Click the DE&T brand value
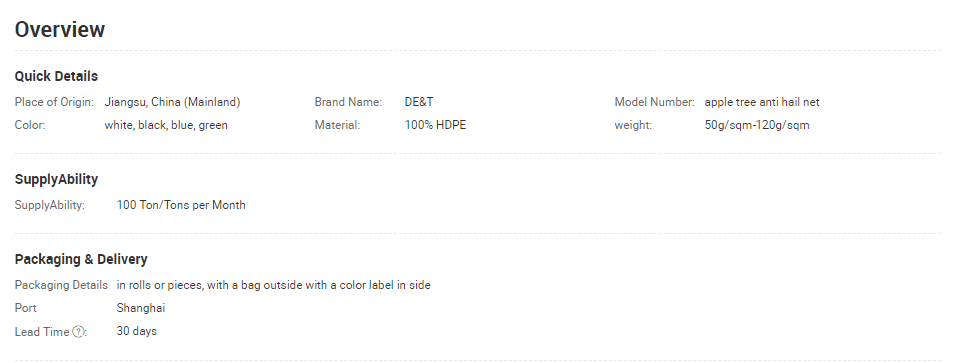Viewport: 956px width, 363px height. pos(419,102)
